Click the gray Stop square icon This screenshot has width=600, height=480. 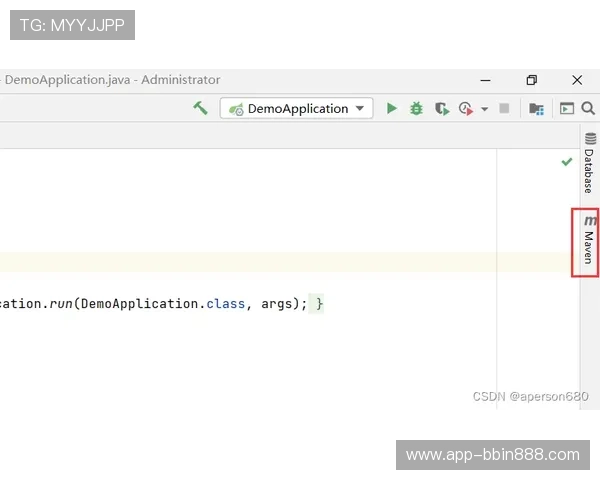504,108
